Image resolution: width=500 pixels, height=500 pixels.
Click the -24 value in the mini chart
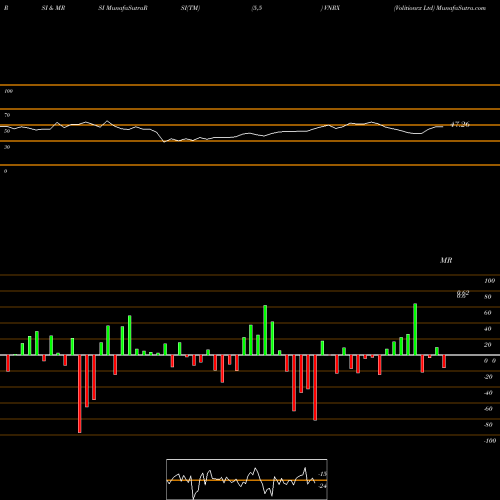click(322, 486)
